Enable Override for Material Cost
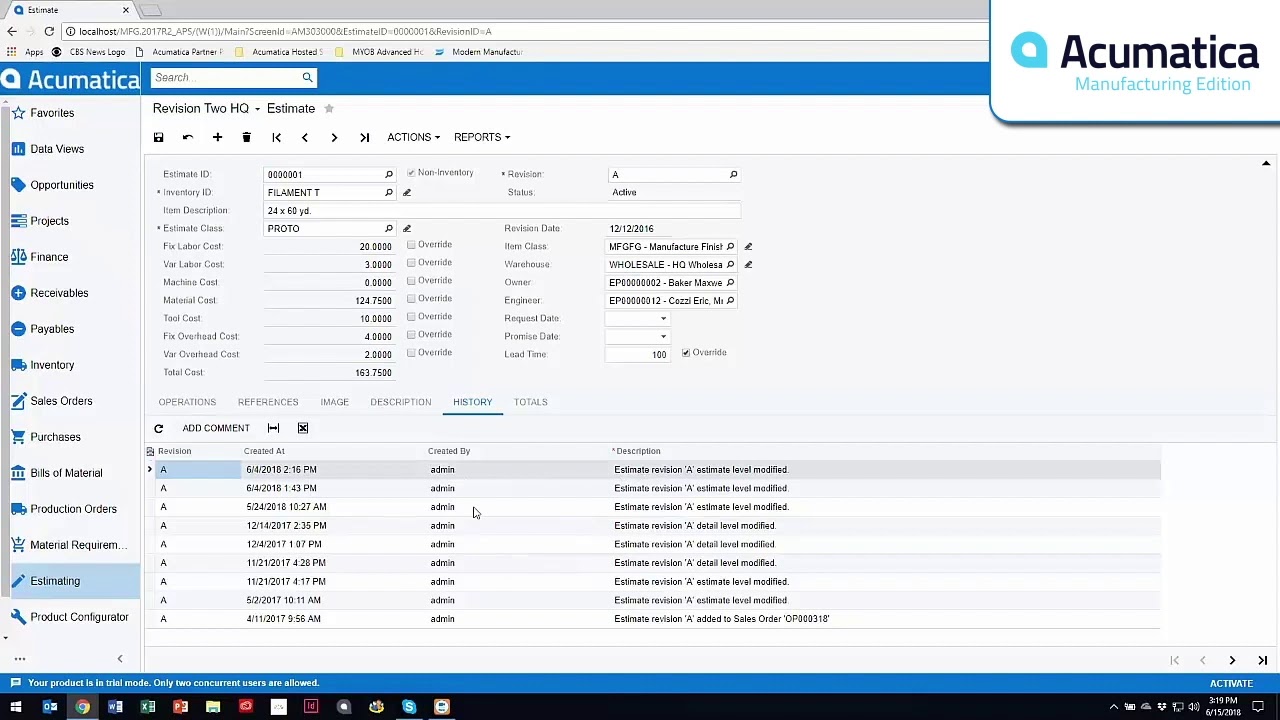The height and width of the screenshot is (720, 1280). coord(411,299)
